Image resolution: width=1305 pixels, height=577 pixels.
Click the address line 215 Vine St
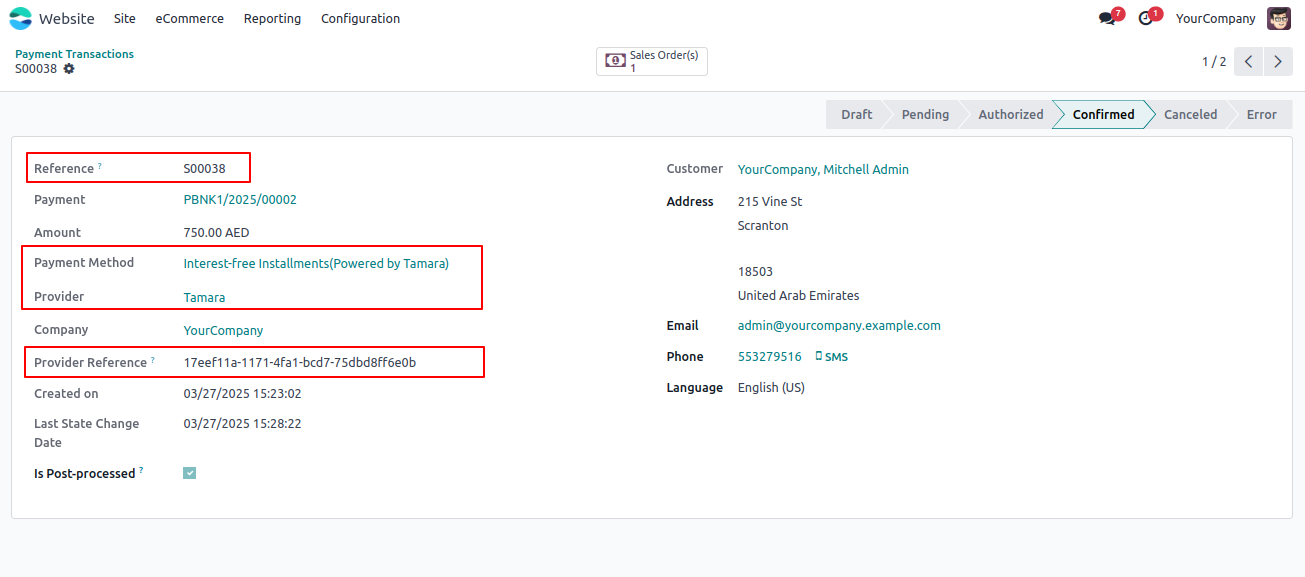[x=770, y=202]
